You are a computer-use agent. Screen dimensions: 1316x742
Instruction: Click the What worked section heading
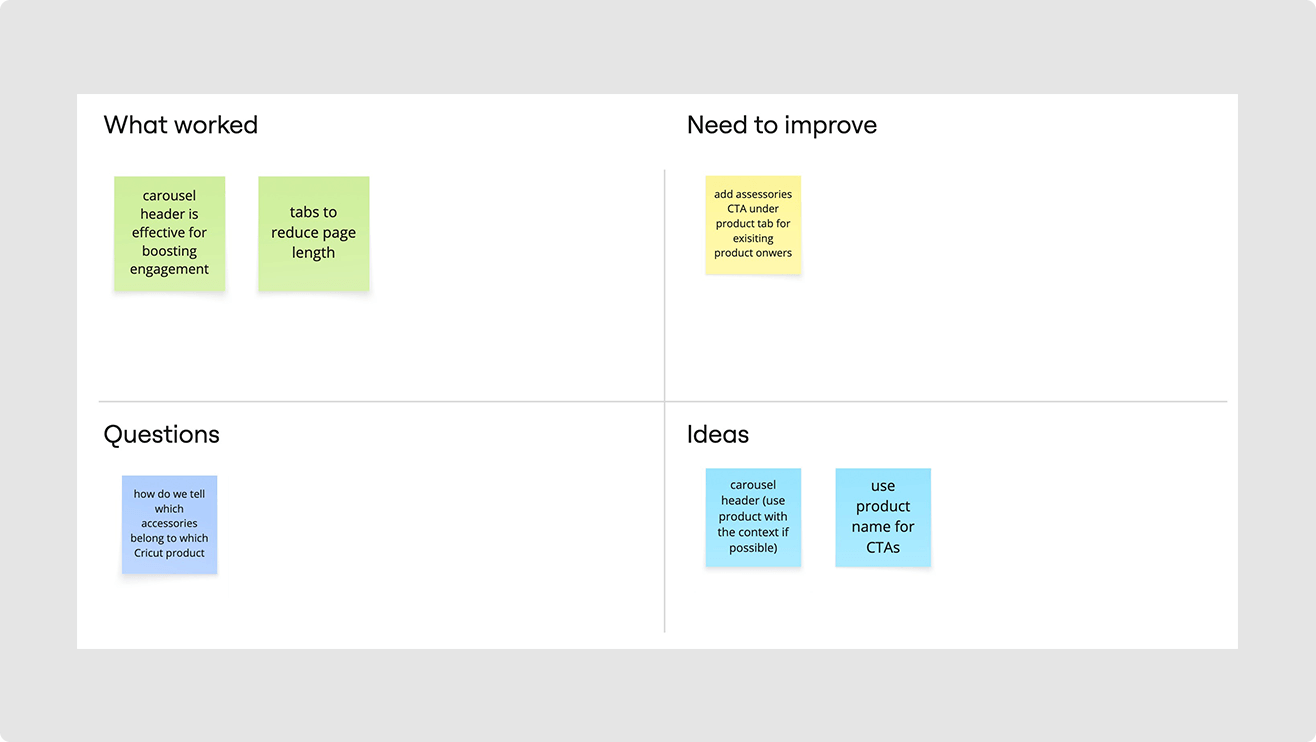pyautogui.click(x=181, y=125)
